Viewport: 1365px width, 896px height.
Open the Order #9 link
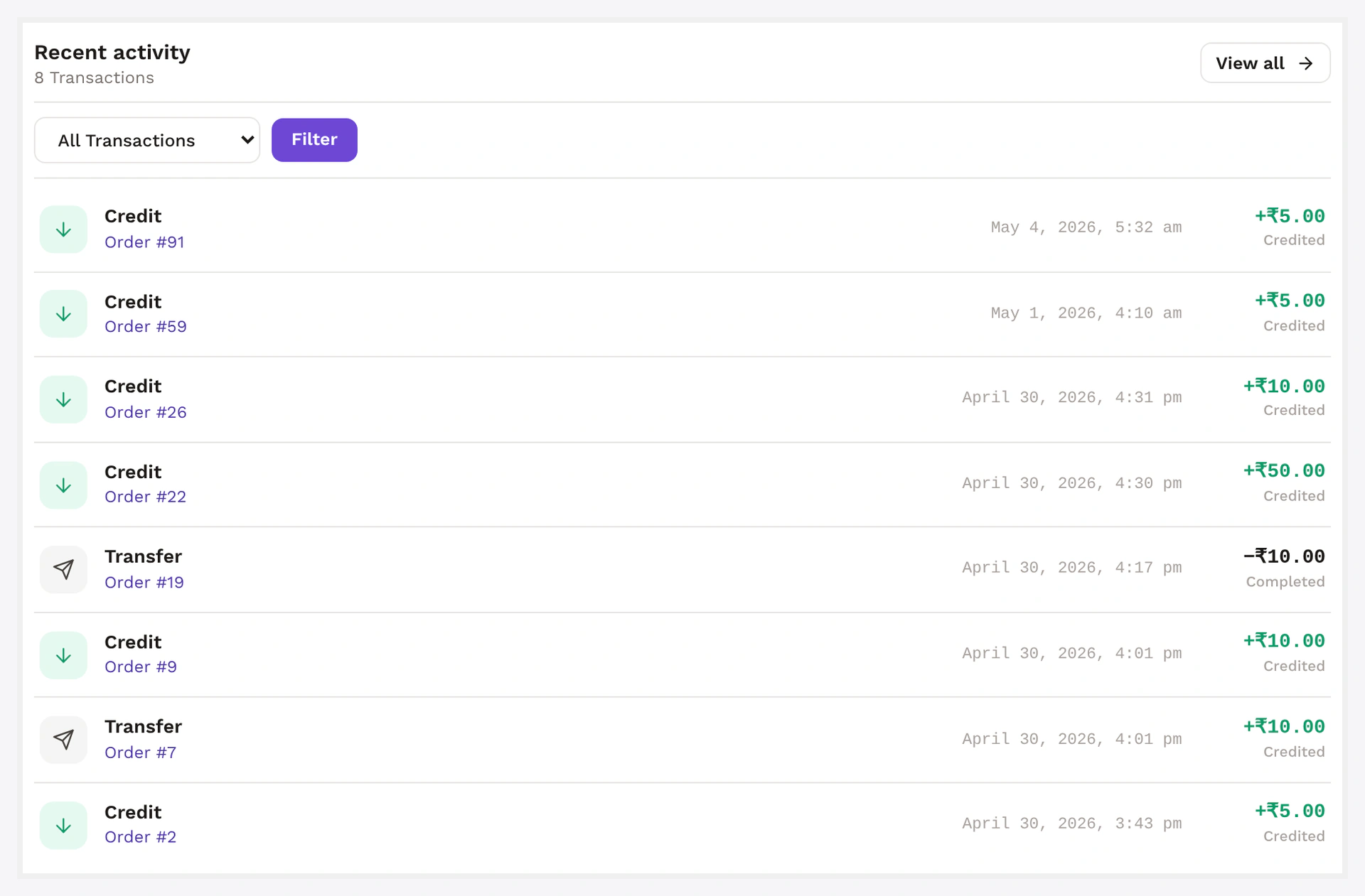[141, 667]
